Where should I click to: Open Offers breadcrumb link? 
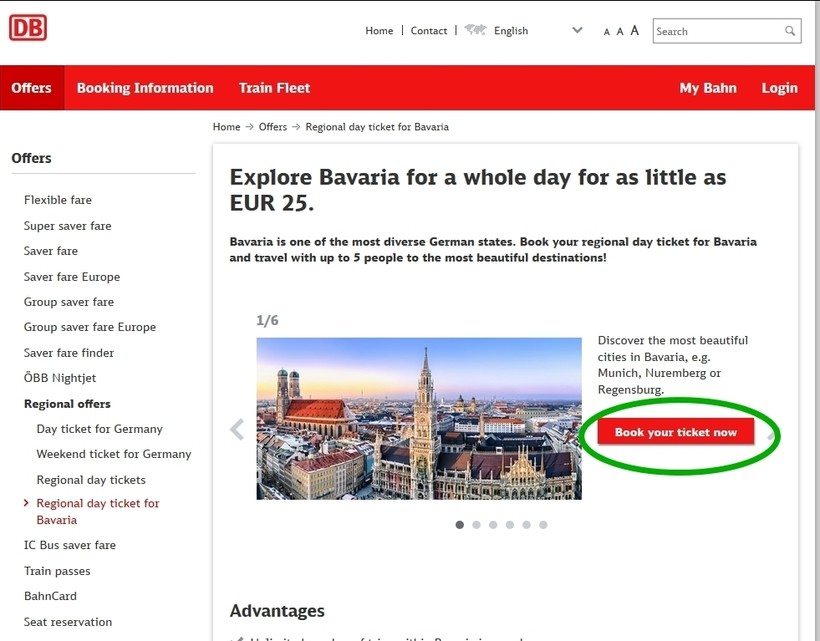pyautogui.click(x=272, y=127)
